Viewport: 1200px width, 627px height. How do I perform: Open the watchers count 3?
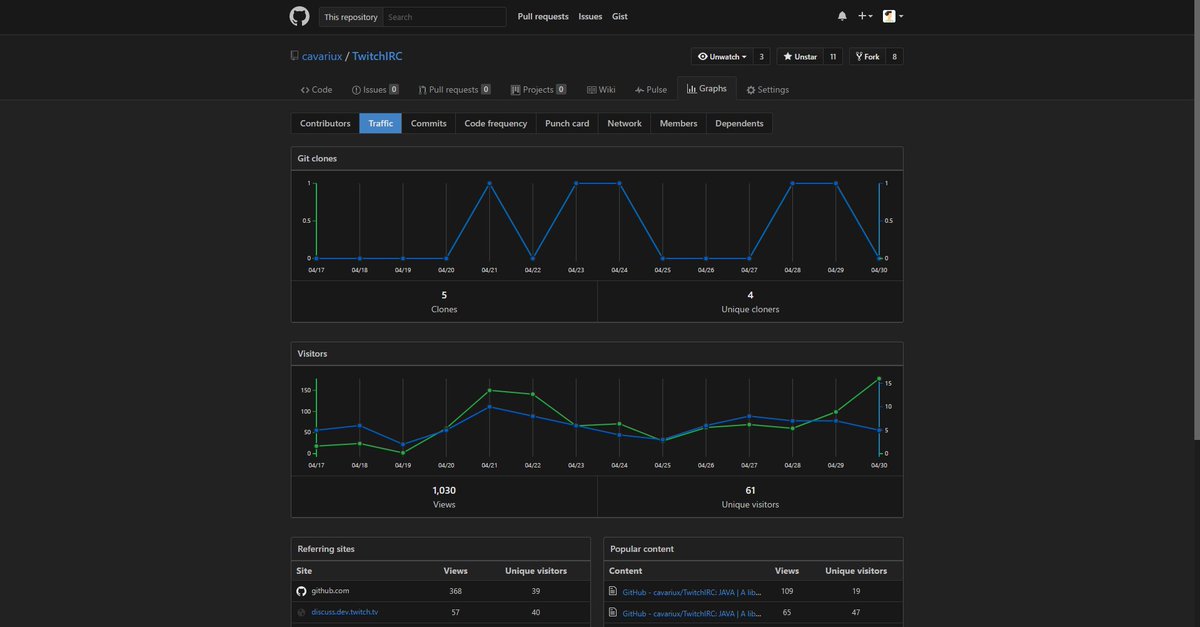tap(761, 56)
